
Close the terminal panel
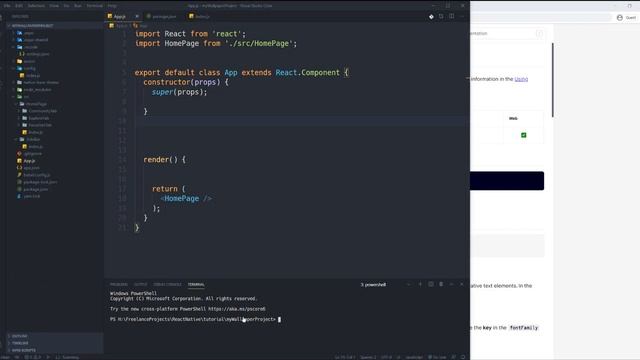click(x=462, y=284)
